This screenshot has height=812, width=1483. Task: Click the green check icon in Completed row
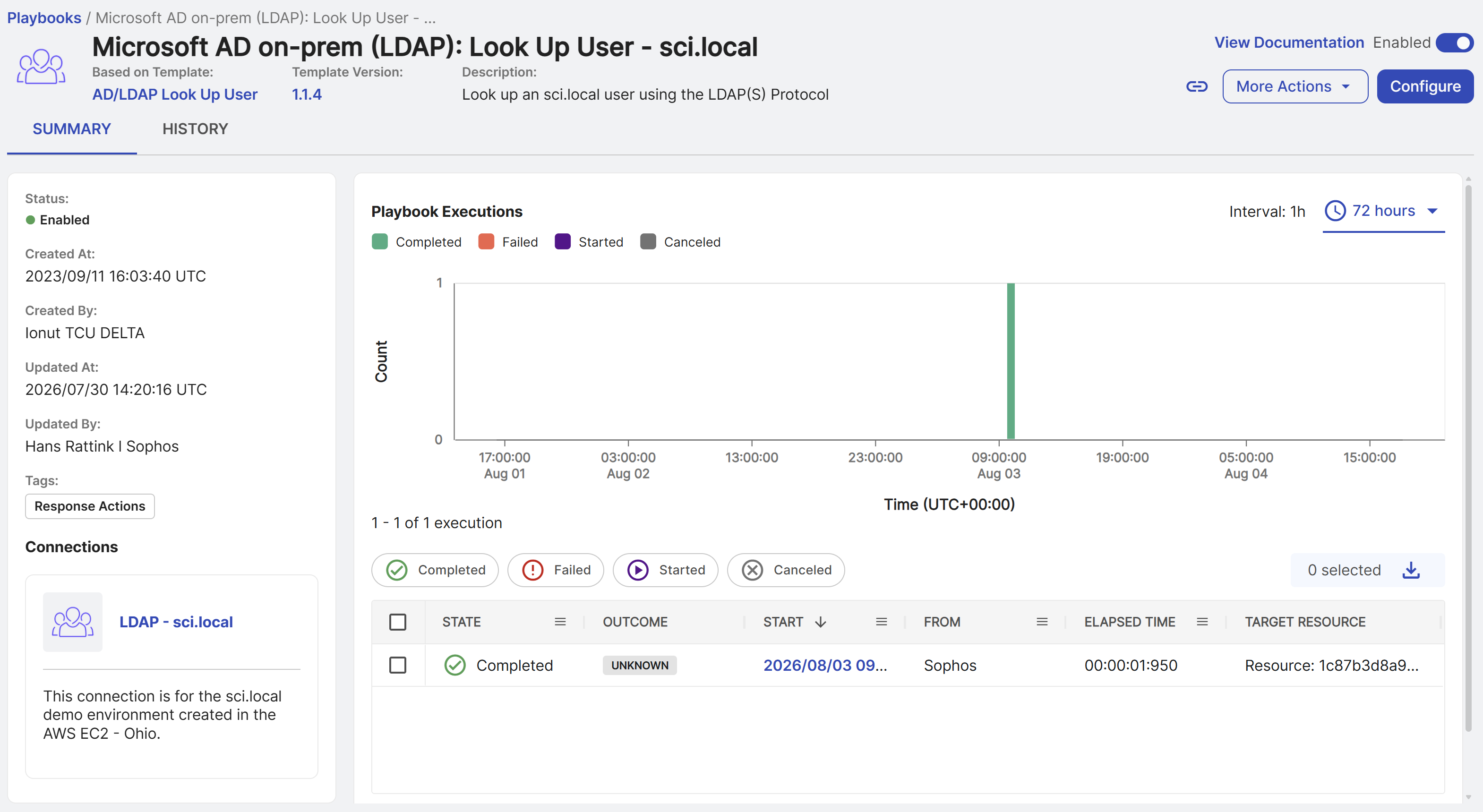[x=455, y=665]
